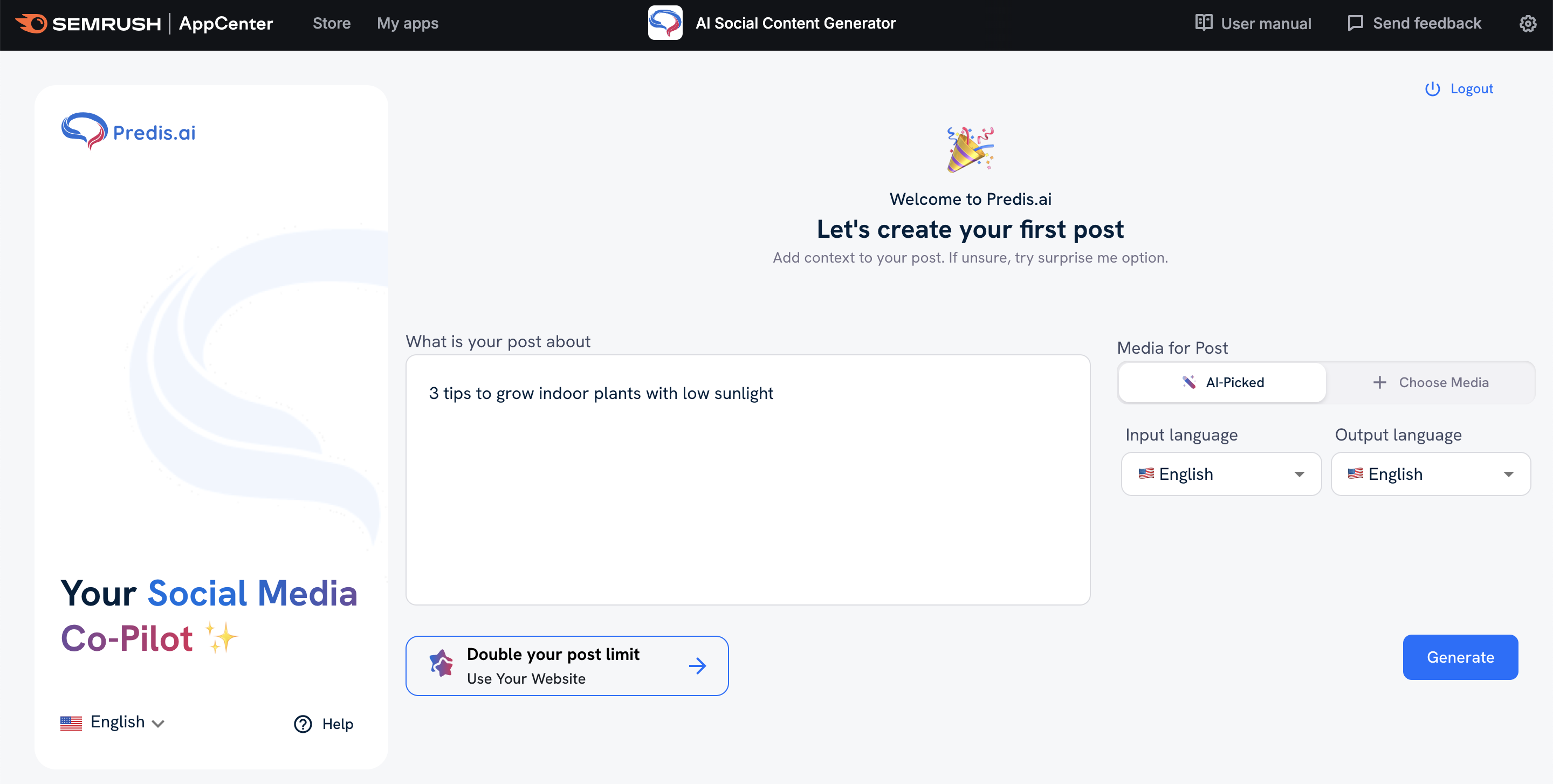The image size is (1553, 784).
Task: Click the logout power button icon
Action: tap(1432, 89)
